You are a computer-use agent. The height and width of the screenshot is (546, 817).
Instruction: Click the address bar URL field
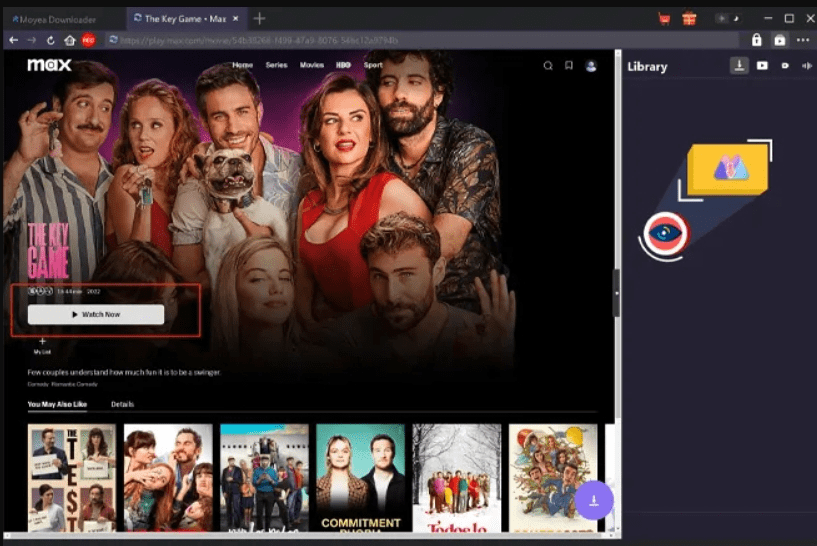422,40
